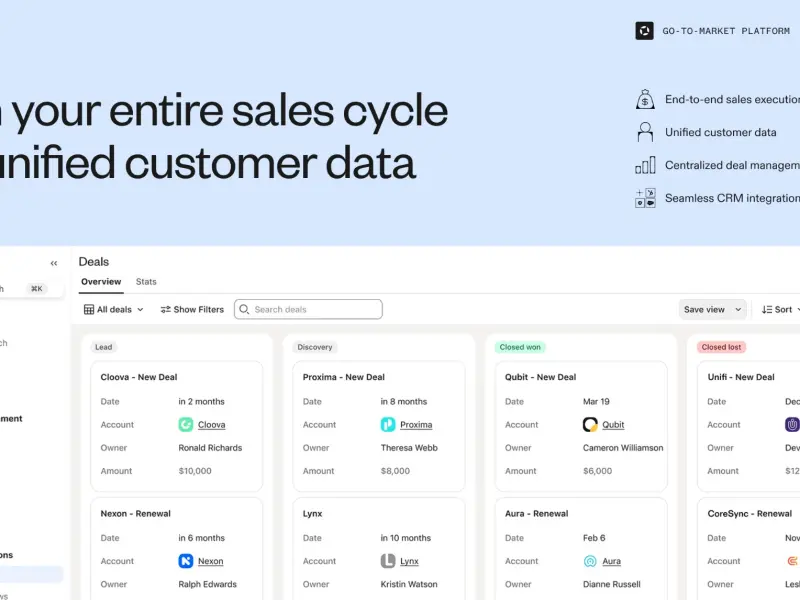The width and height of the screenshot is (800, 600).
Task: Click the 'Feb 6' date value
Action: click(594, 538)
